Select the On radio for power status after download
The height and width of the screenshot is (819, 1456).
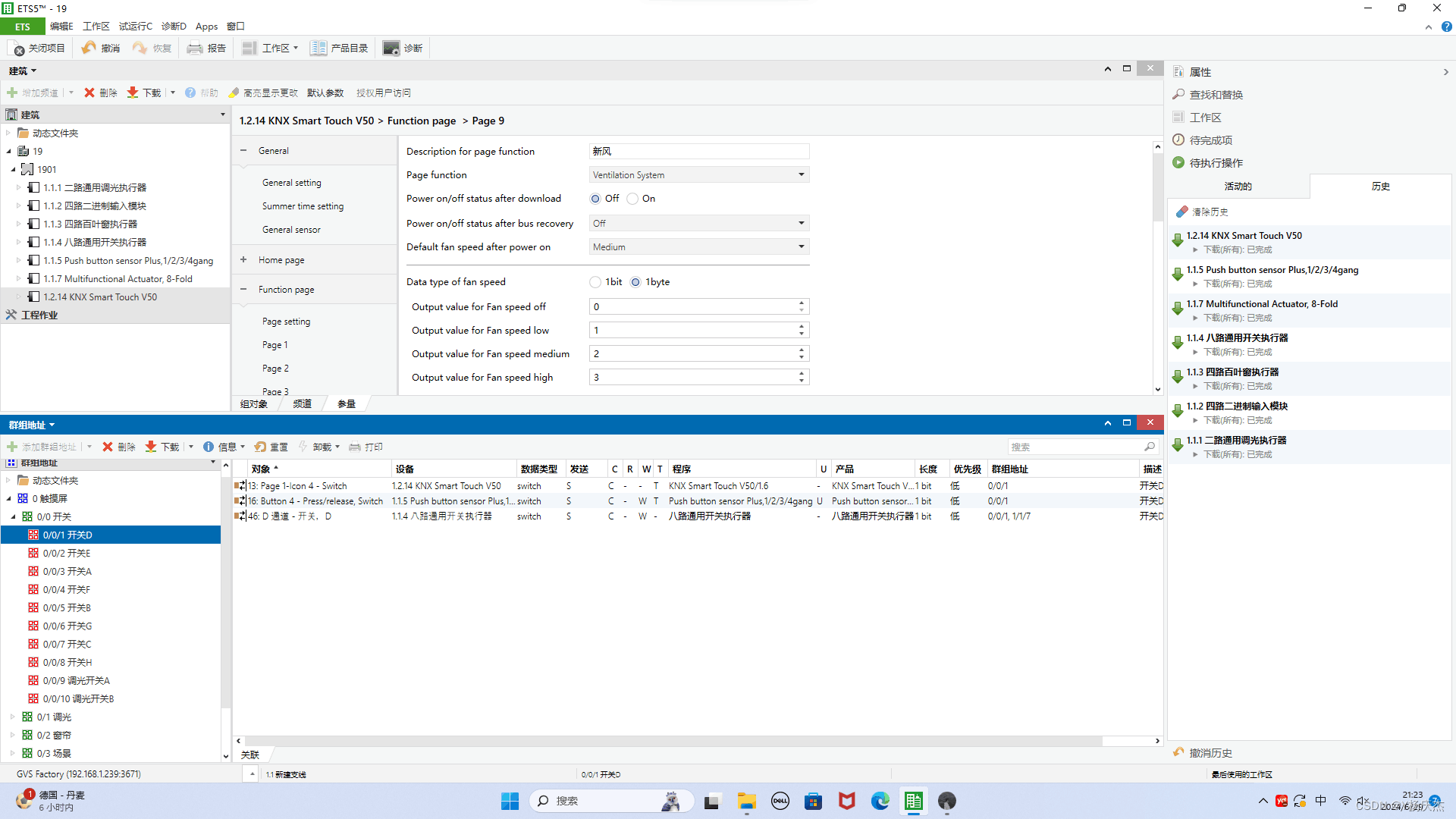tap(632, 199)
